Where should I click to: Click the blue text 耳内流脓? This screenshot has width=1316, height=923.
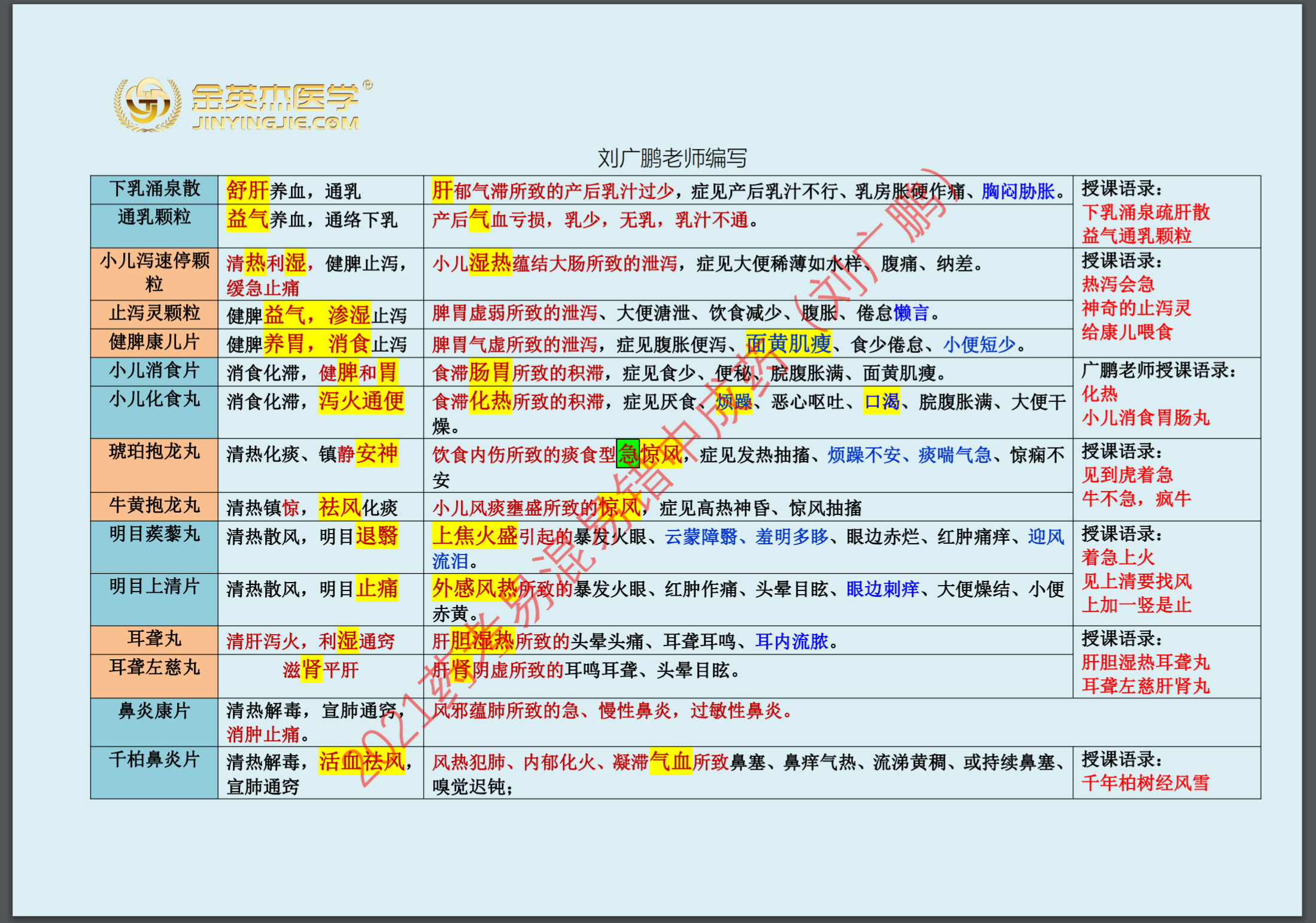coord(792,642)
